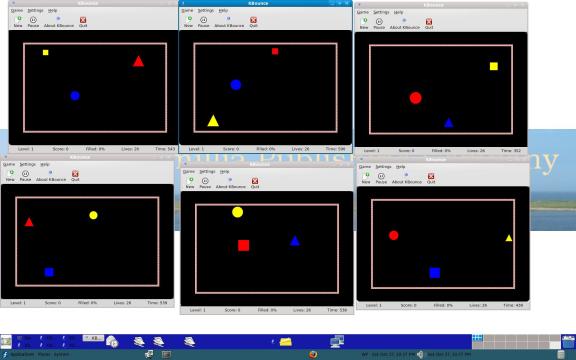Click small yellow triangle in game with blue square and red circle

pos(509,238)
